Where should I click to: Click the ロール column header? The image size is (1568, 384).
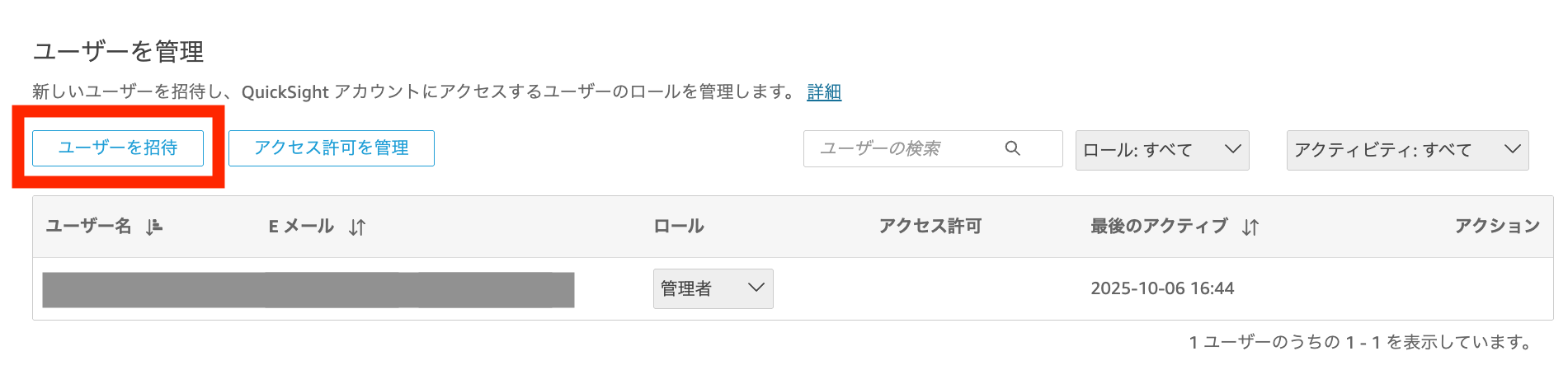pos(678,227)
